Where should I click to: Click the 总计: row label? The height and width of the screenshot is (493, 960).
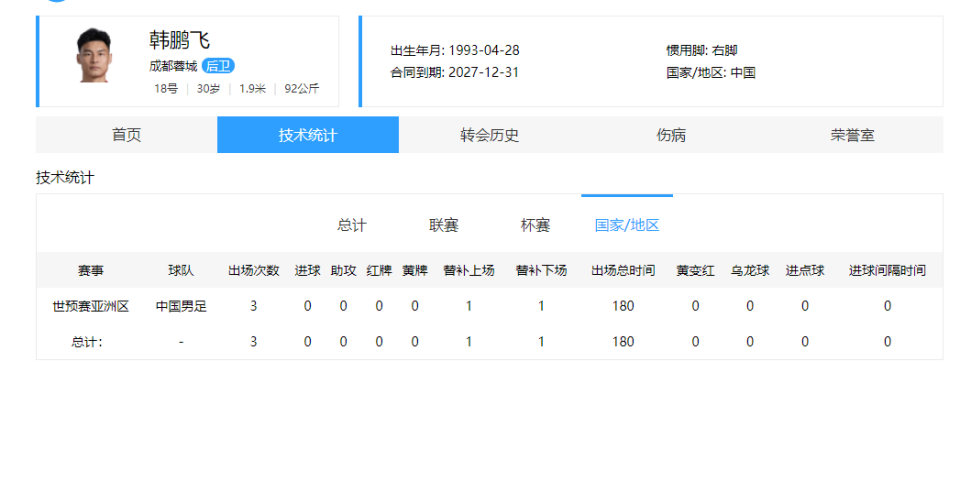(87, 342)
